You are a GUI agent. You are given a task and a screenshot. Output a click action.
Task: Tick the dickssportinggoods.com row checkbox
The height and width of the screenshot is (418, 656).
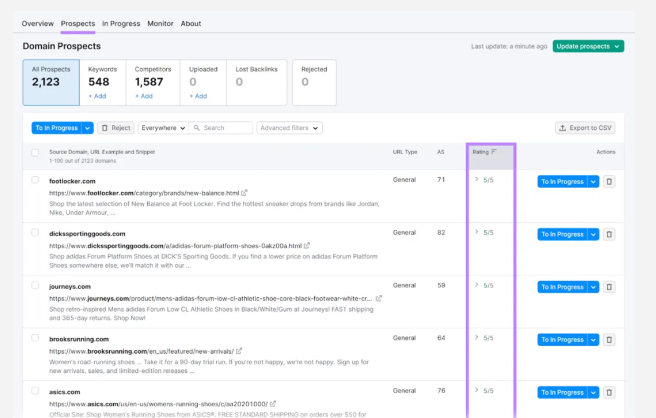35,233
